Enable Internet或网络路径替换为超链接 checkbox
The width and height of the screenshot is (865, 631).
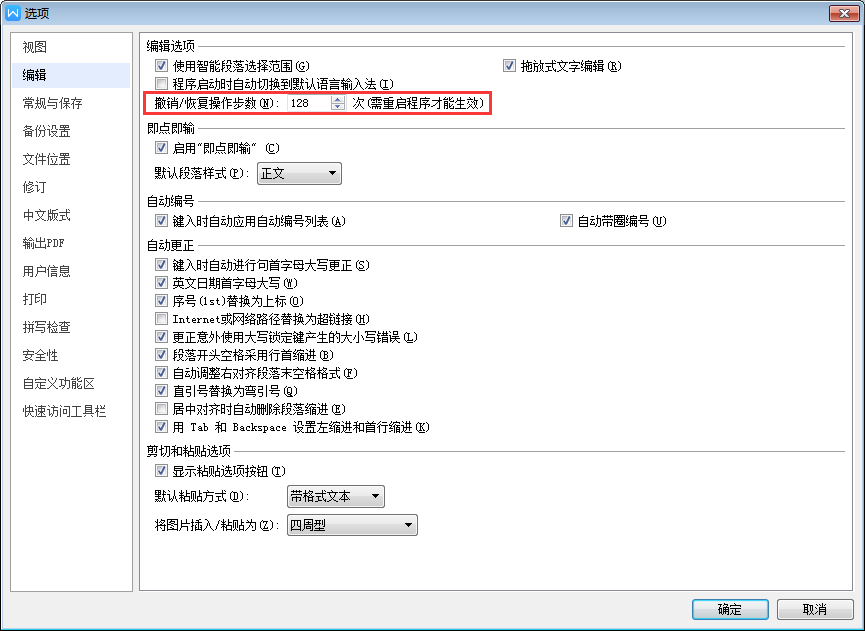pyautogui.click(x=161, y=319)
